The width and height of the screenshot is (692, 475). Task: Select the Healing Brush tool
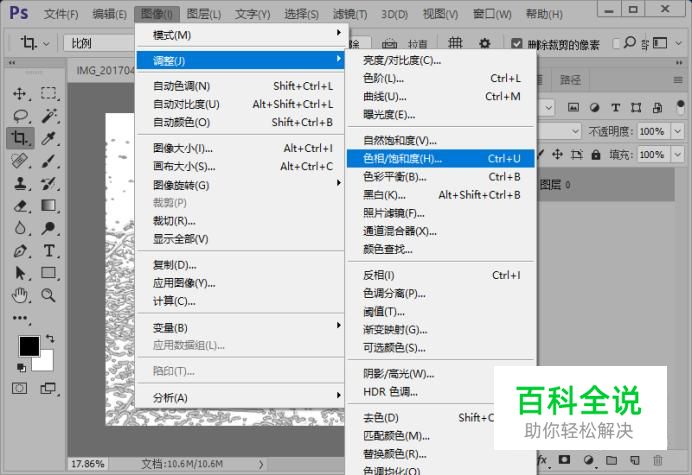(x=20, y=161)
